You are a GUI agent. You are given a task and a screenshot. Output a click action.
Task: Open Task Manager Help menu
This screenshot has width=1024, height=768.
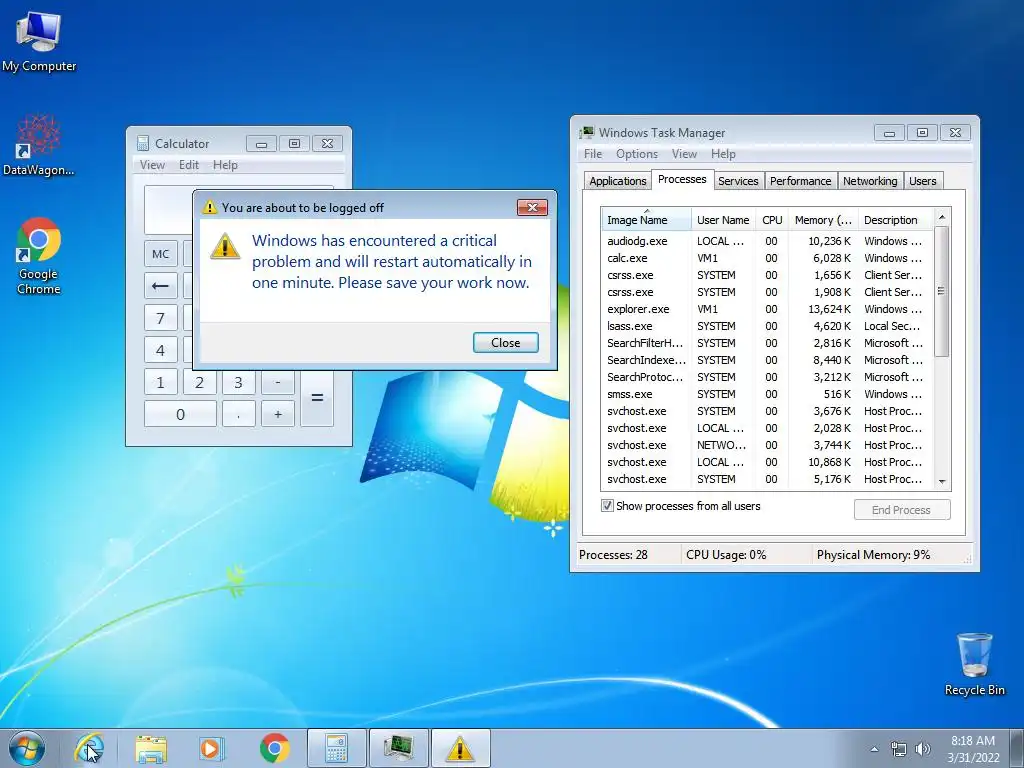(x=723, y=153)
